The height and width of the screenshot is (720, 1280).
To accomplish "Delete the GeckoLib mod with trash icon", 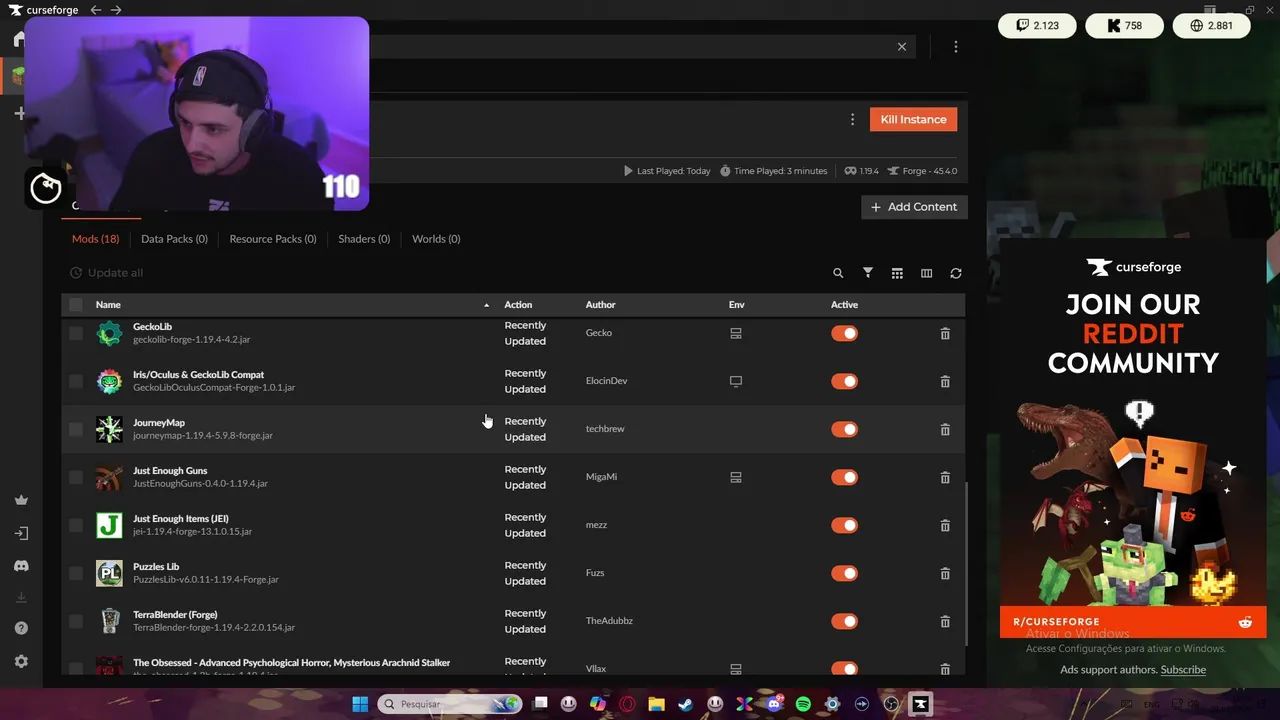I will (x=945, y=333).
